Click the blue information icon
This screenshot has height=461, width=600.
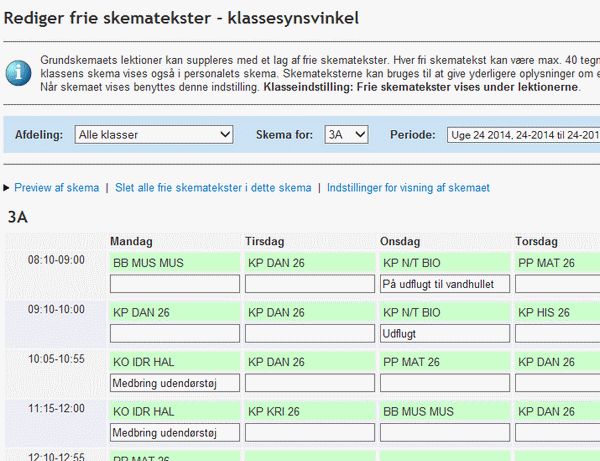pos(18,73)
